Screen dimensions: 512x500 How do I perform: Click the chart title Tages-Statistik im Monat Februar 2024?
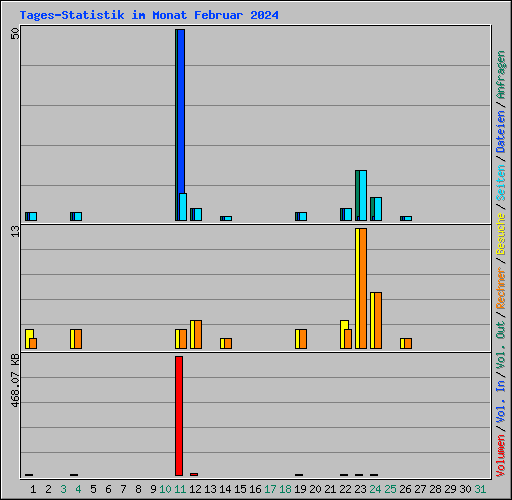click(x=149, y=15)
